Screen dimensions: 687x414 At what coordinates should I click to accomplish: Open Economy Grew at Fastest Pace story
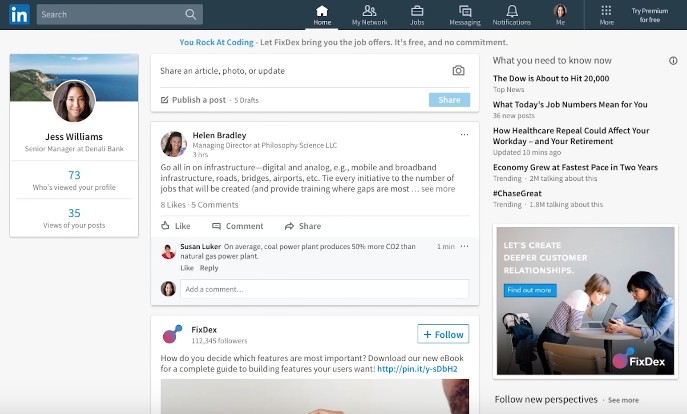coord(575,167)
